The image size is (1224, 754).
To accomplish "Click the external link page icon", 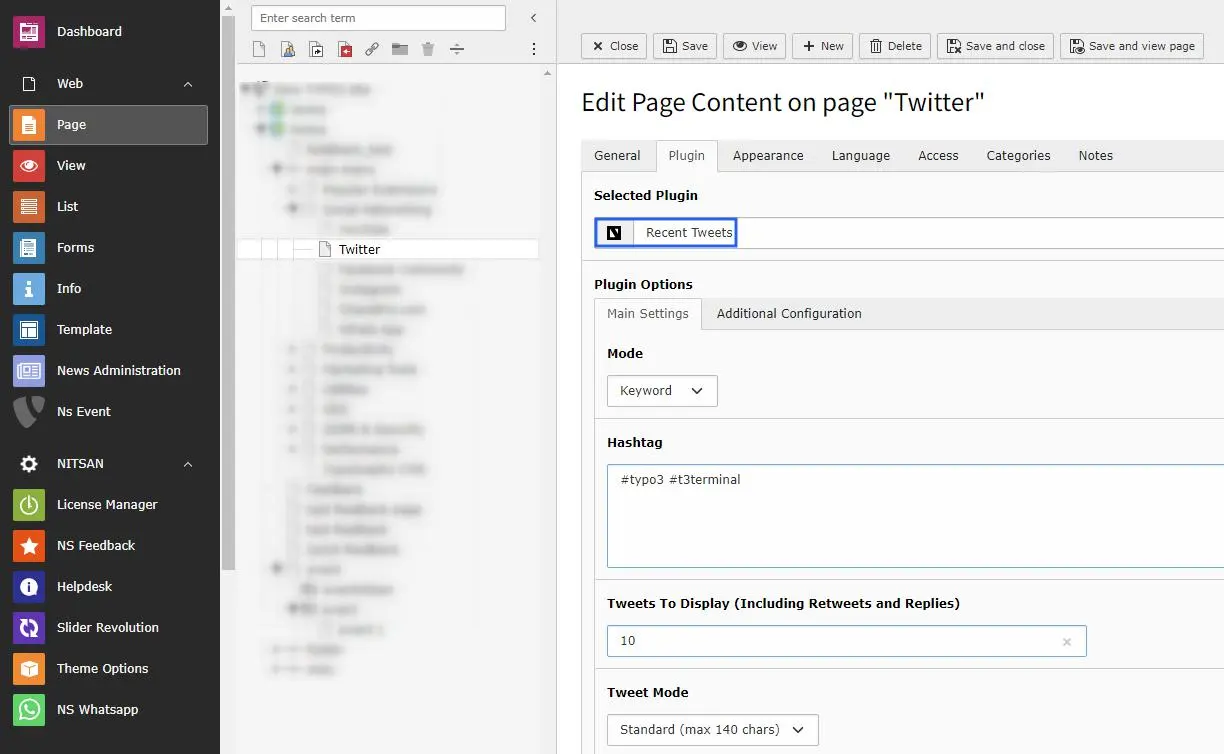I will point(372,49).
